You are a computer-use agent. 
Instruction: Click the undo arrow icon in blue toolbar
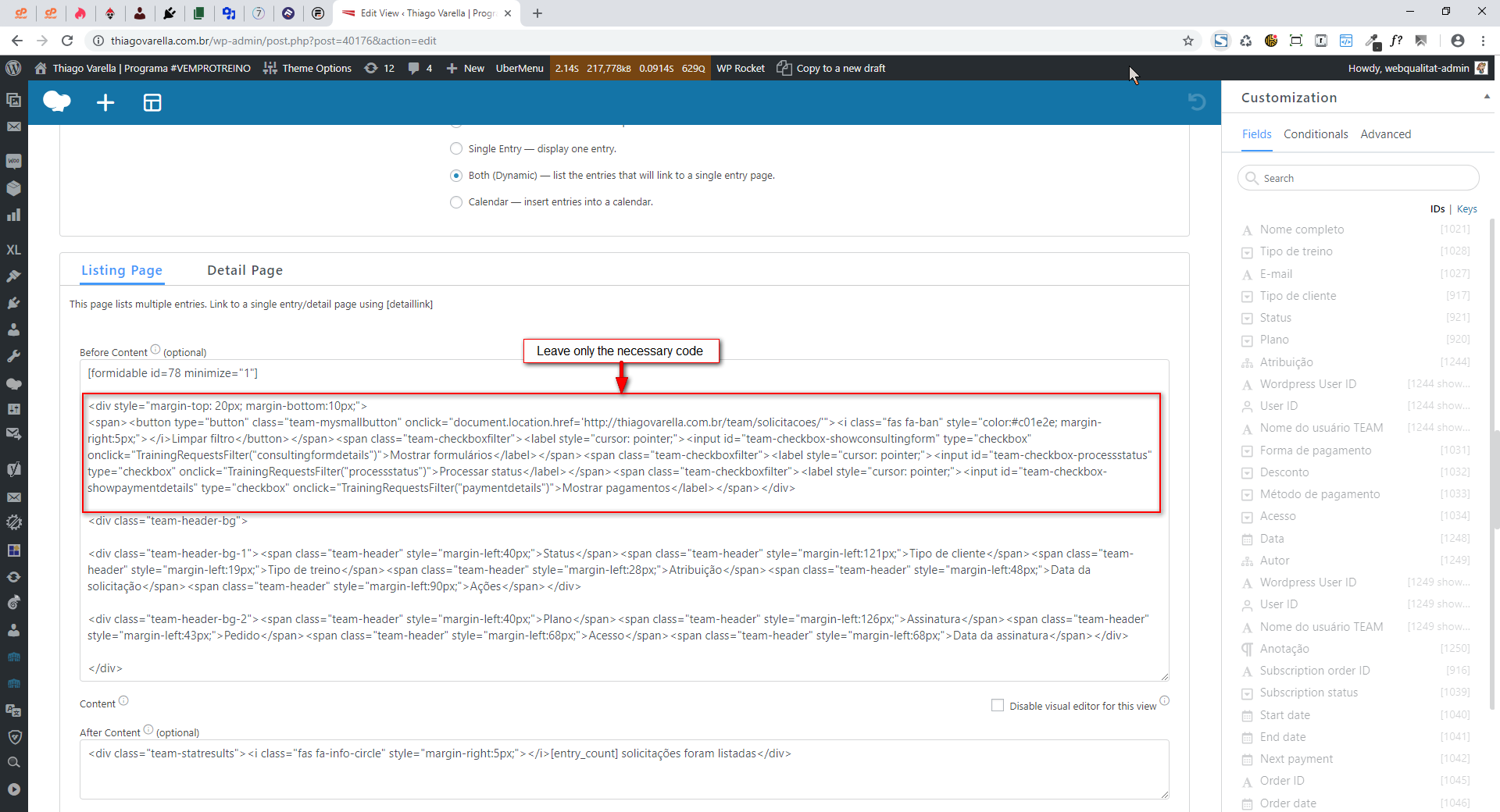[x=1196, y=101]
